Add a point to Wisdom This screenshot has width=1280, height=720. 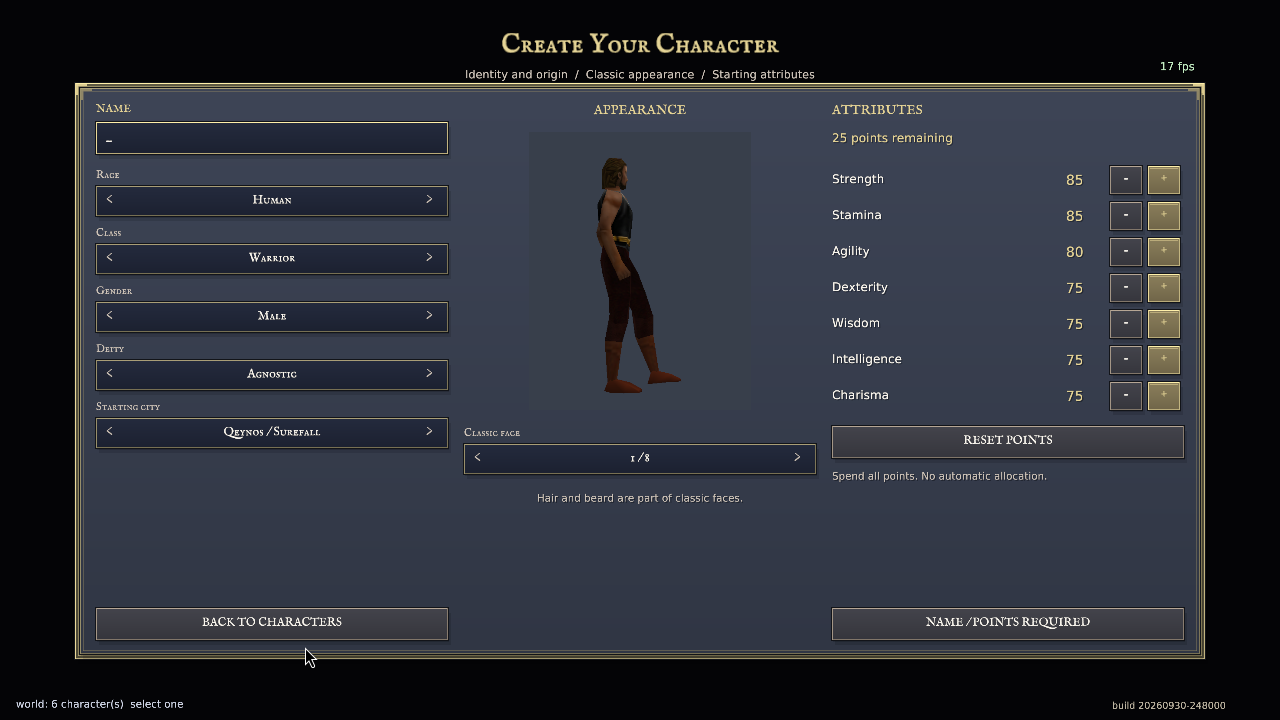click(x=1164, y=324)
